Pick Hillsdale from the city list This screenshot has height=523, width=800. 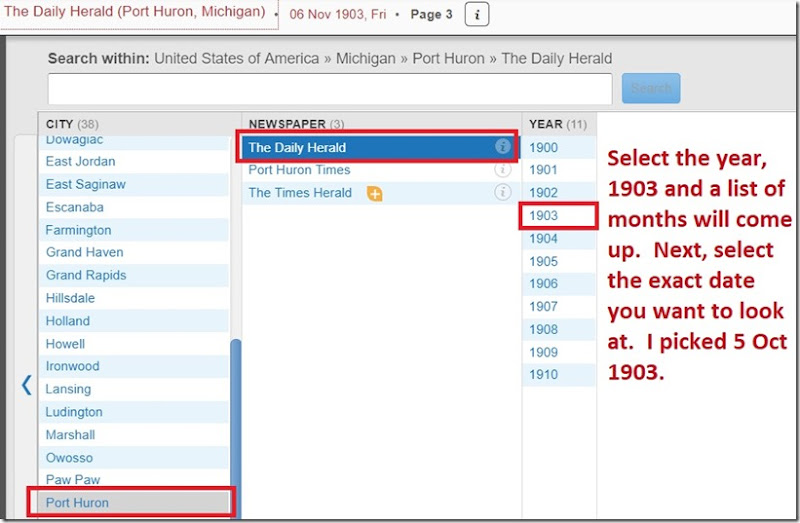click(134, 298)
